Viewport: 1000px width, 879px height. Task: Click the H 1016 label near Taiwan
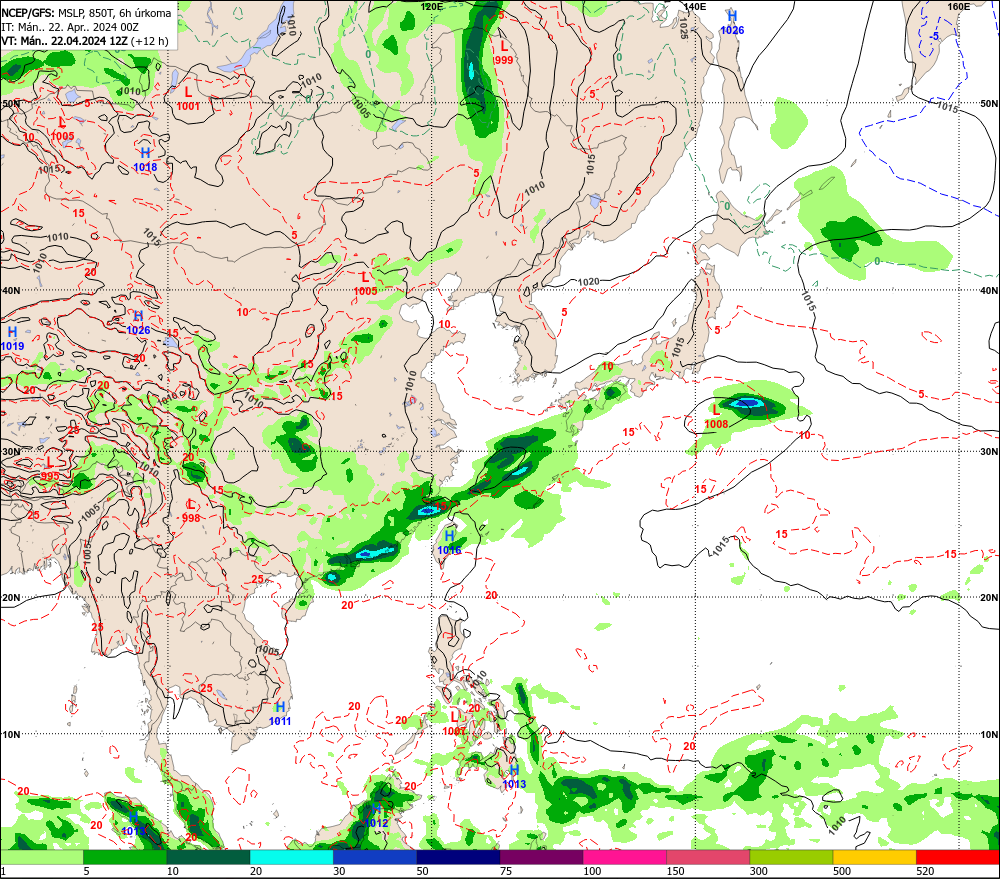coord(450,542)
